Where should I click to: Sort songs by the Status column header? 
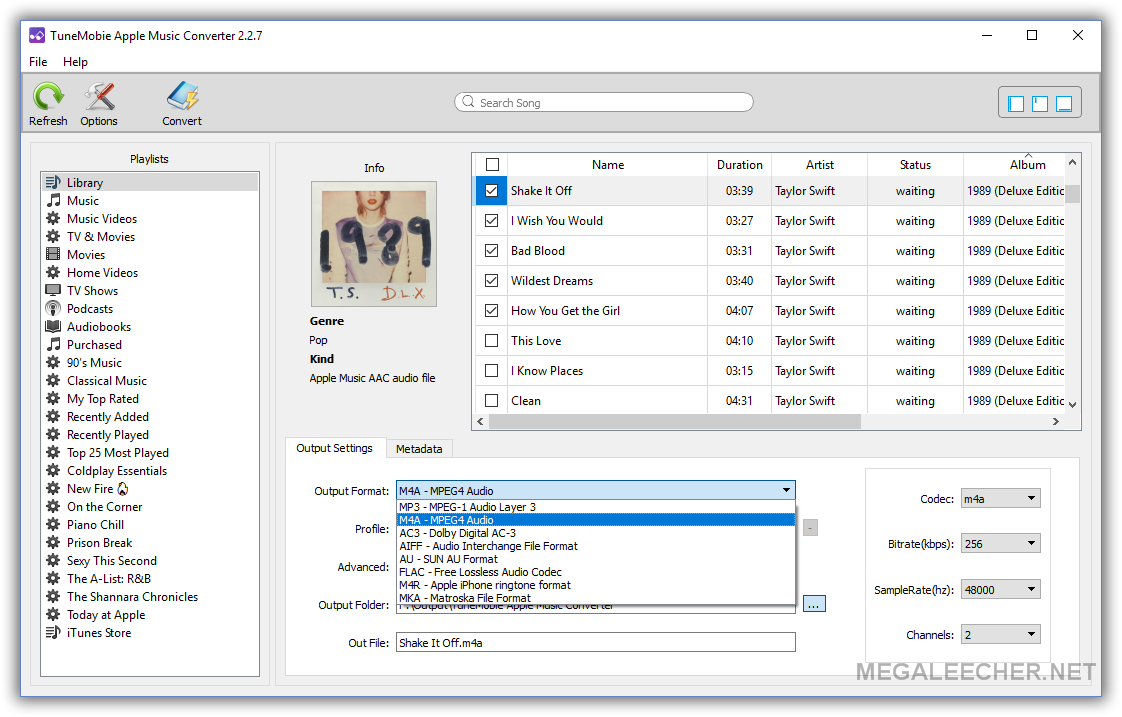pos(915,165)
